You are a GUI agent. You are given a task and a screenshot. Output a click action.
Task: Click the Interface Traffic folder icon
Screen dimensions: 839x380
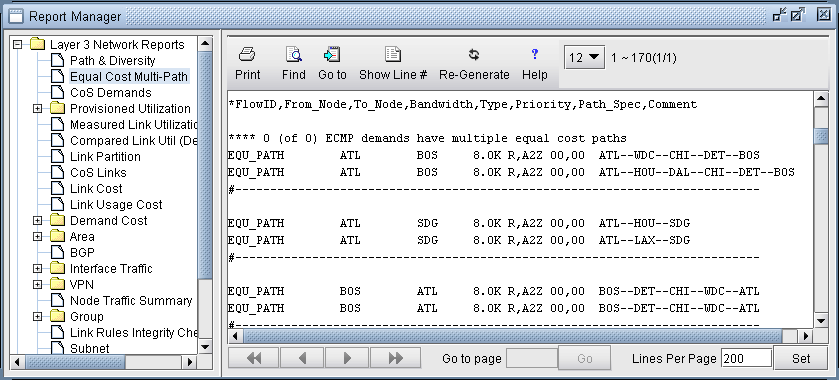click(x=57, y=269)
